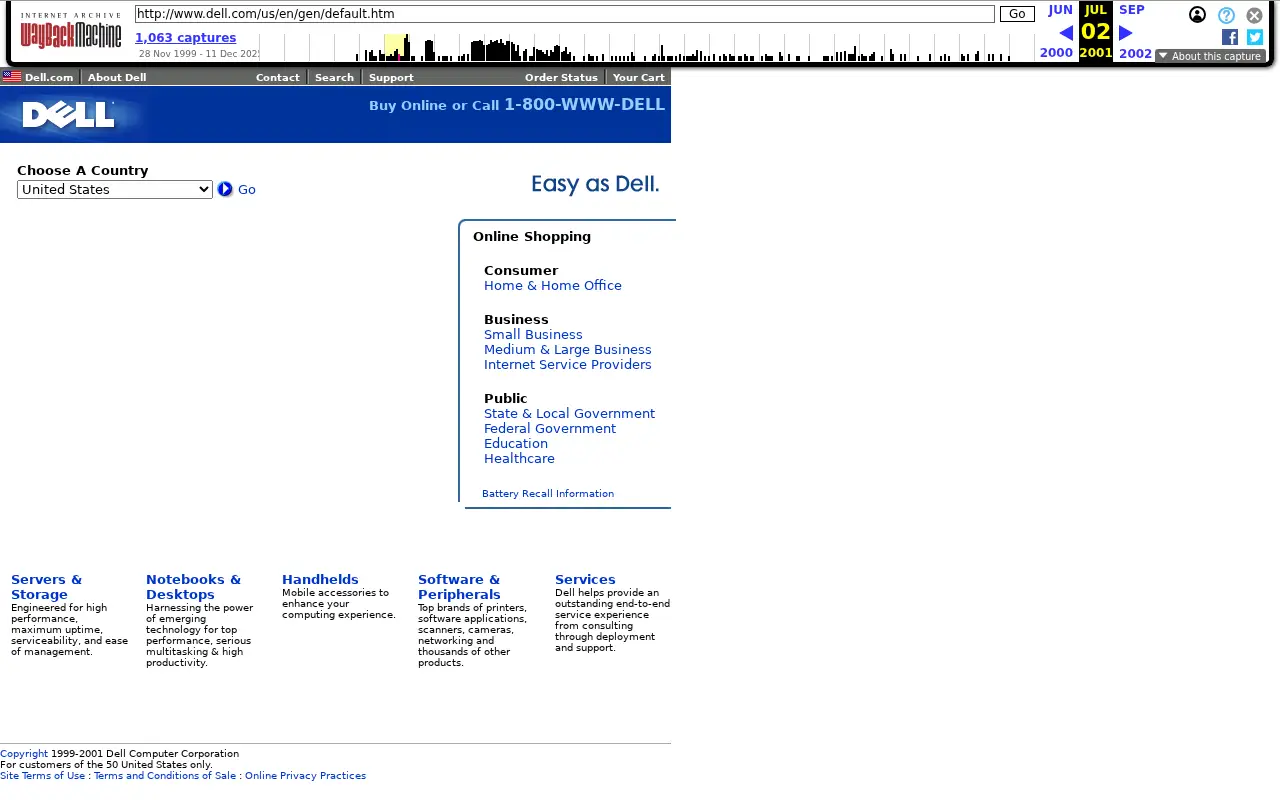Image resolution: width=1280 pixels, height=800 pixels.
Task: Open the user account icon
Action: pyautogui.click(x=1197, y=15)
